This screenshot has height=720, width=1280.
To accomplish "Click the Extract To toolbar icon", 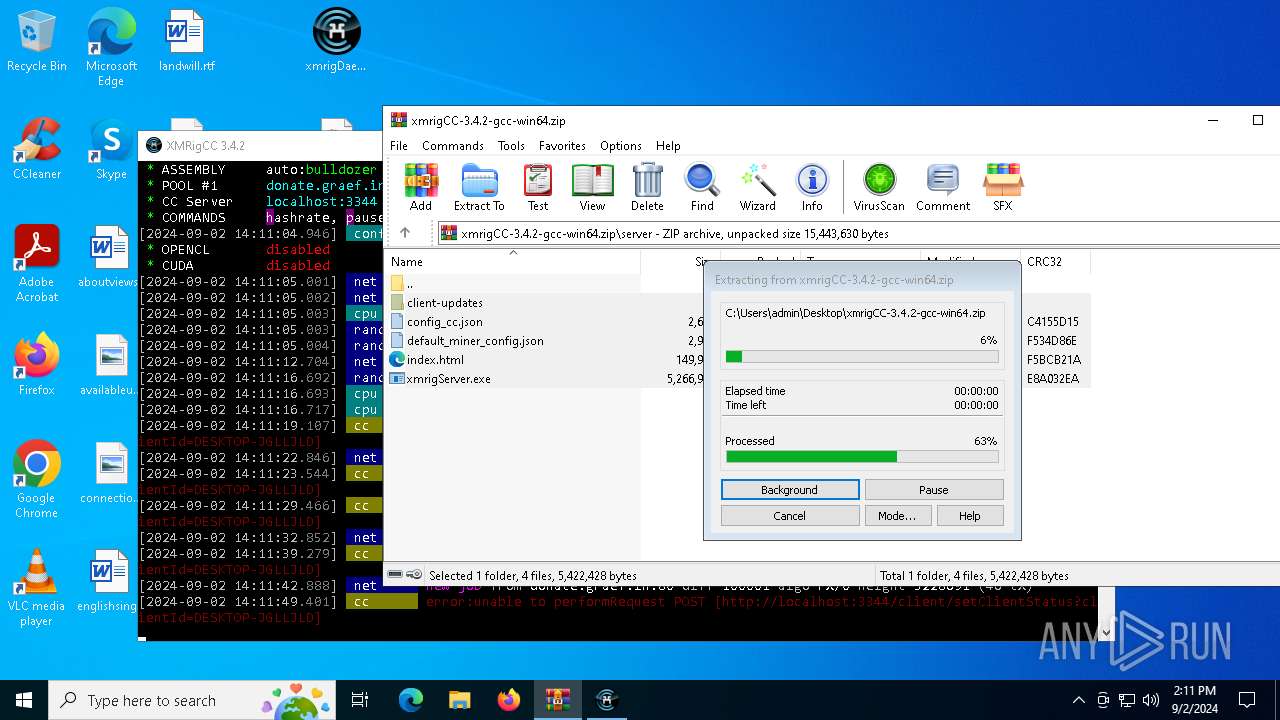I will tap(479, 187).
